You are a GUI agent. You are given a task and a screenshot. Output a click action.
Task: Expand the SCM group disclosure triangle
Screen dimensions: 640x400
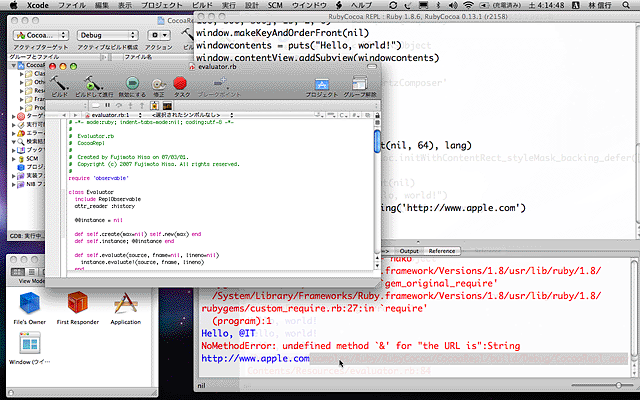(13, 159)
